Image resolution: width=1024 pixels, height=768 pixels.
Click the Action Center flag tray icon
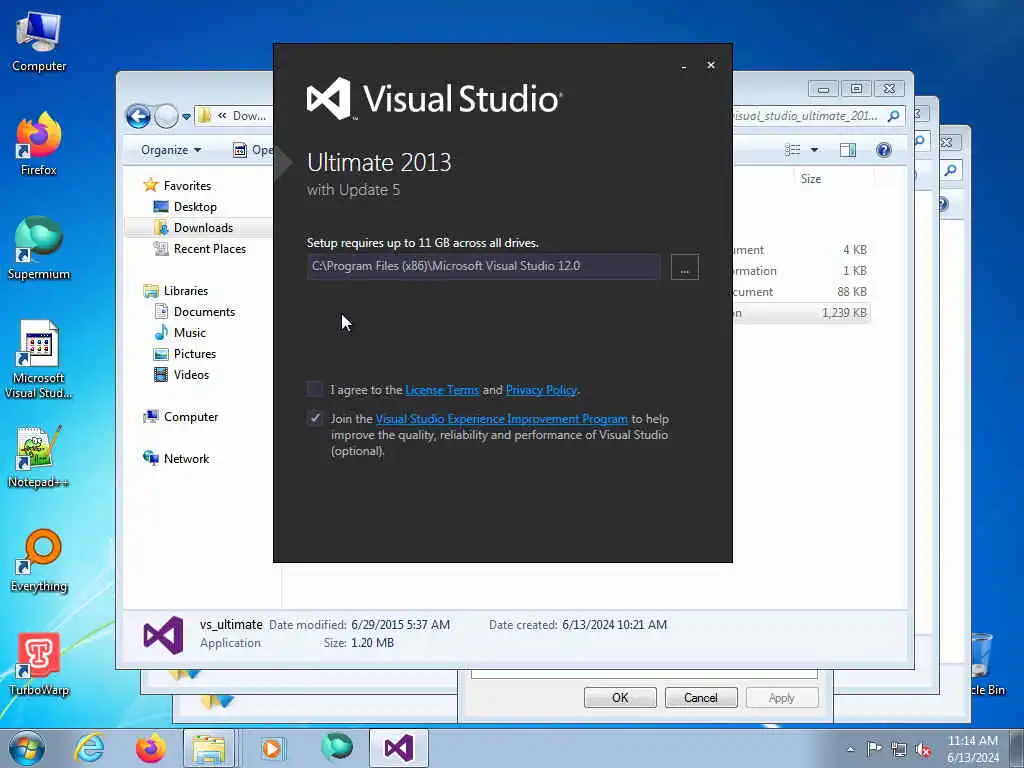coord(874,749)
